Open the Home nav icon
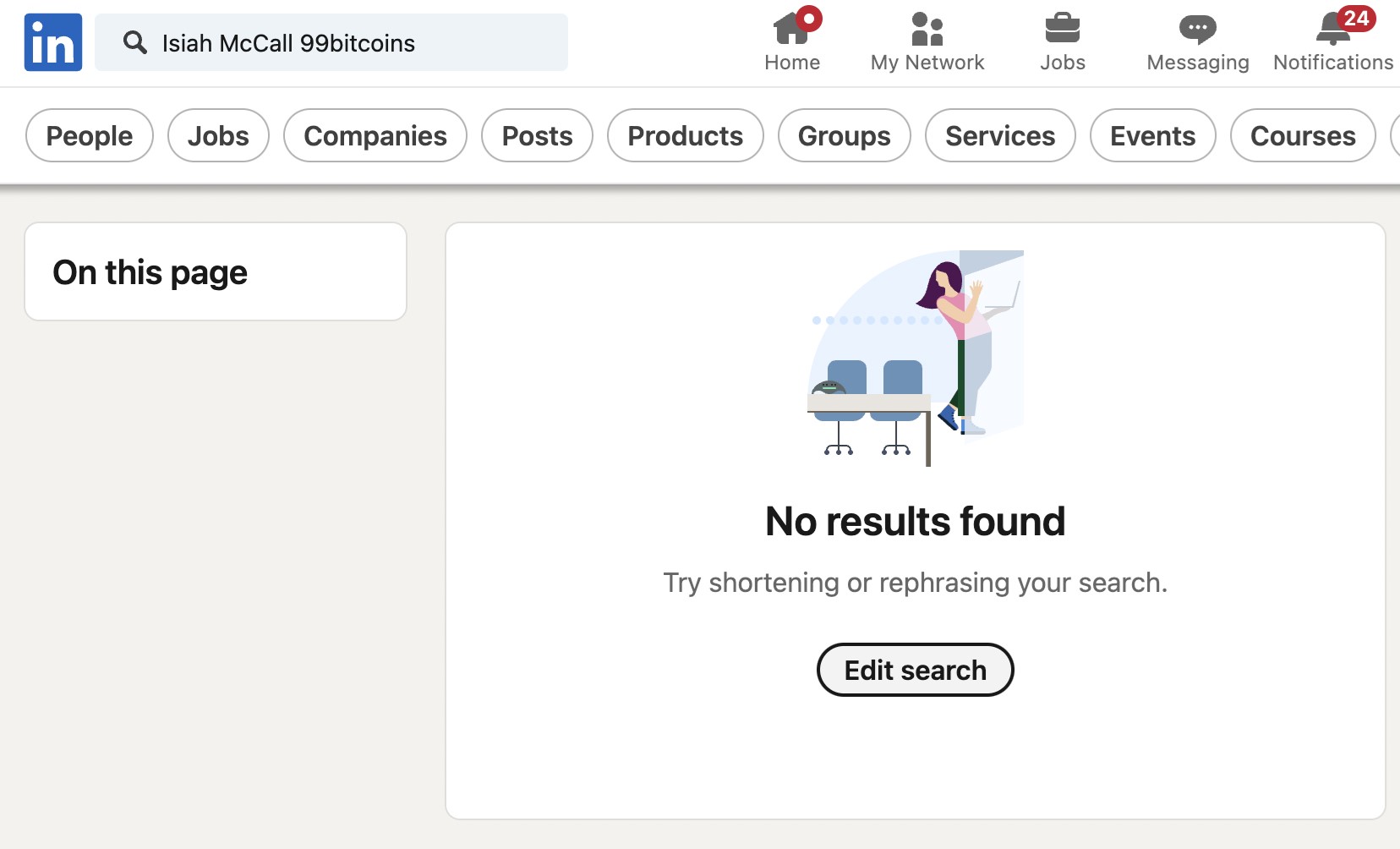Viewport: 1400px width, 849px height. pyautogui.click(x=791, y=29)
